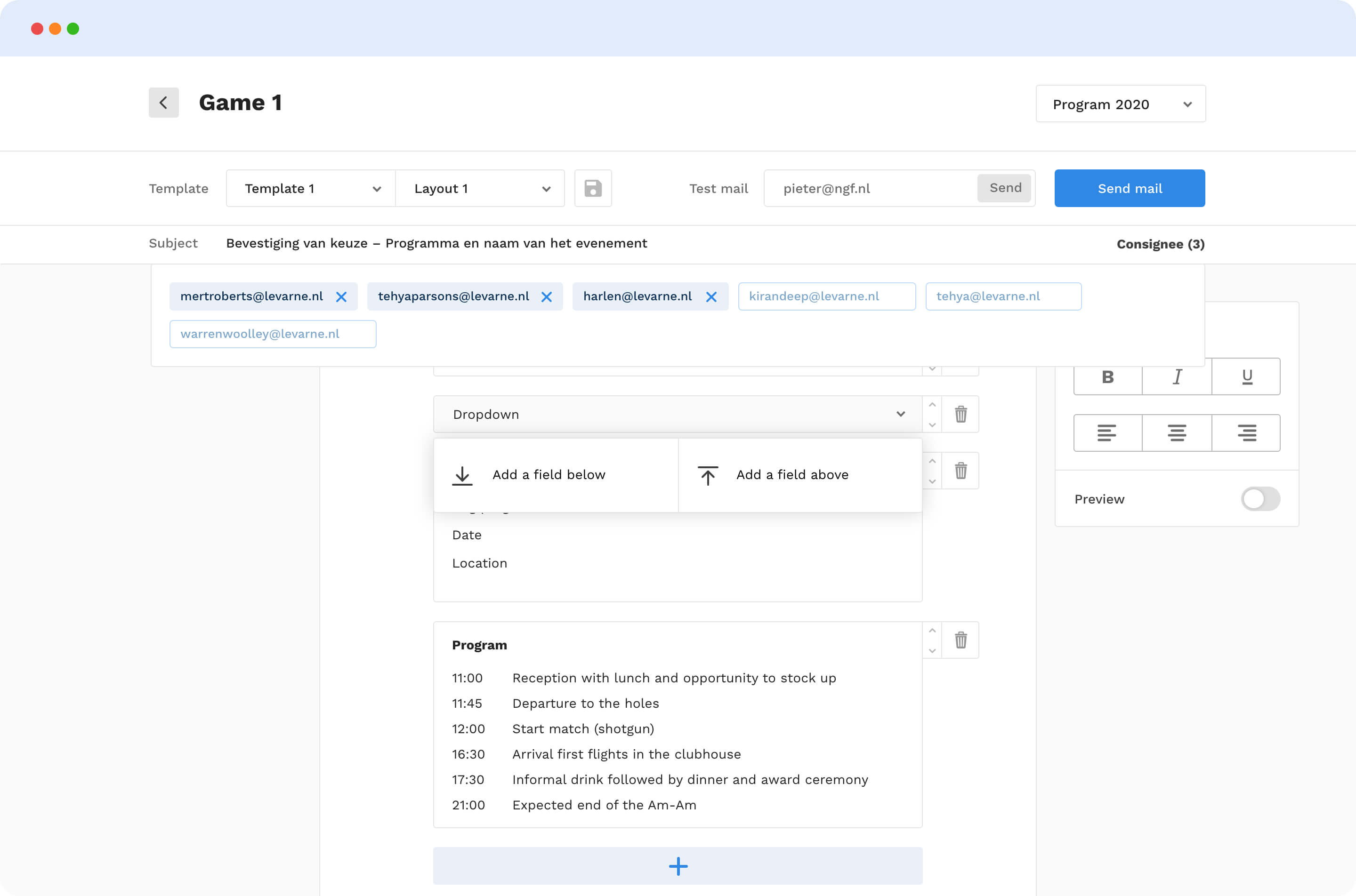This screenshot has height=896, width=1356.
Task: Click the 'Date' line in the block
Action: tap(467, 536)
